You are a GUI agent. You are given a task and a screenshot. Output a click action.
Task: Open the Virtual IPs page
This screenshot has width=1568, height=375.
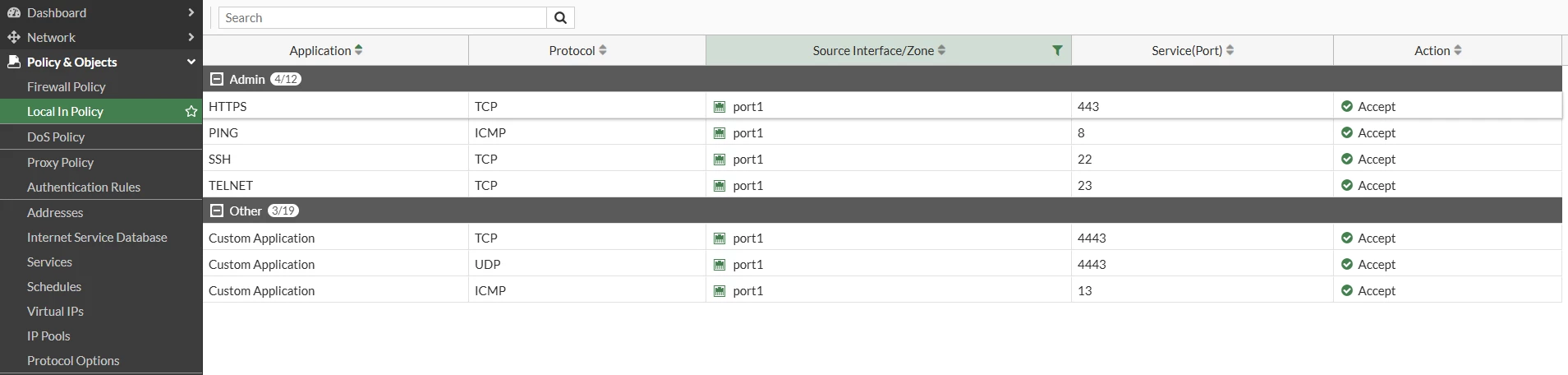(x=55, y=311)
